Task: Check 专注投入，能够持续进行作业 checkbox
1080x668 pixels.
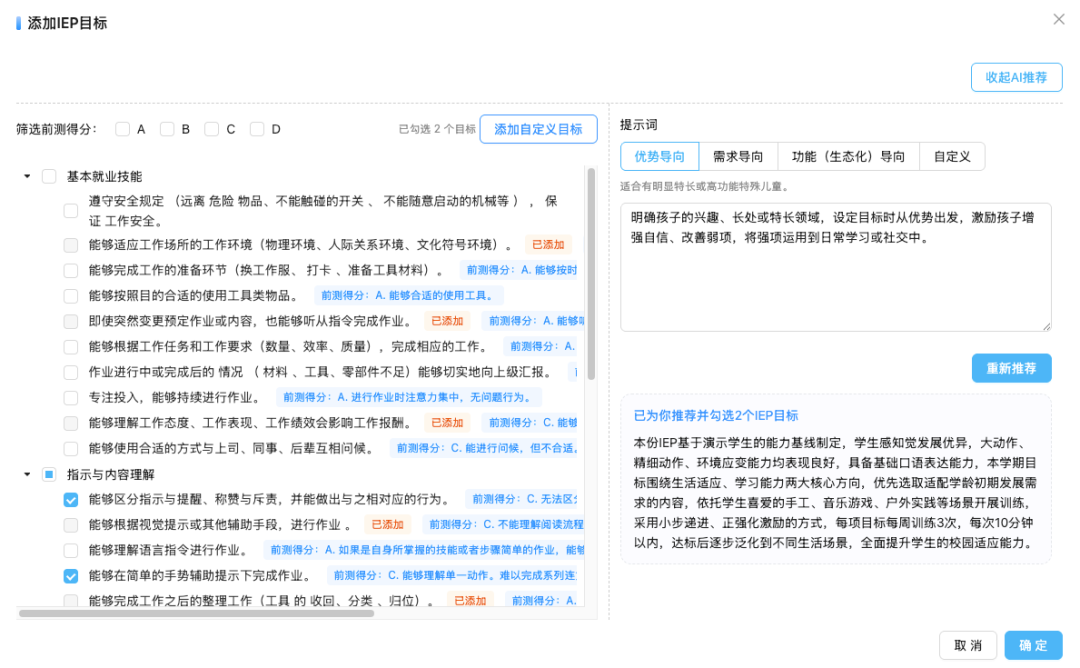Action: coord(71,397)
